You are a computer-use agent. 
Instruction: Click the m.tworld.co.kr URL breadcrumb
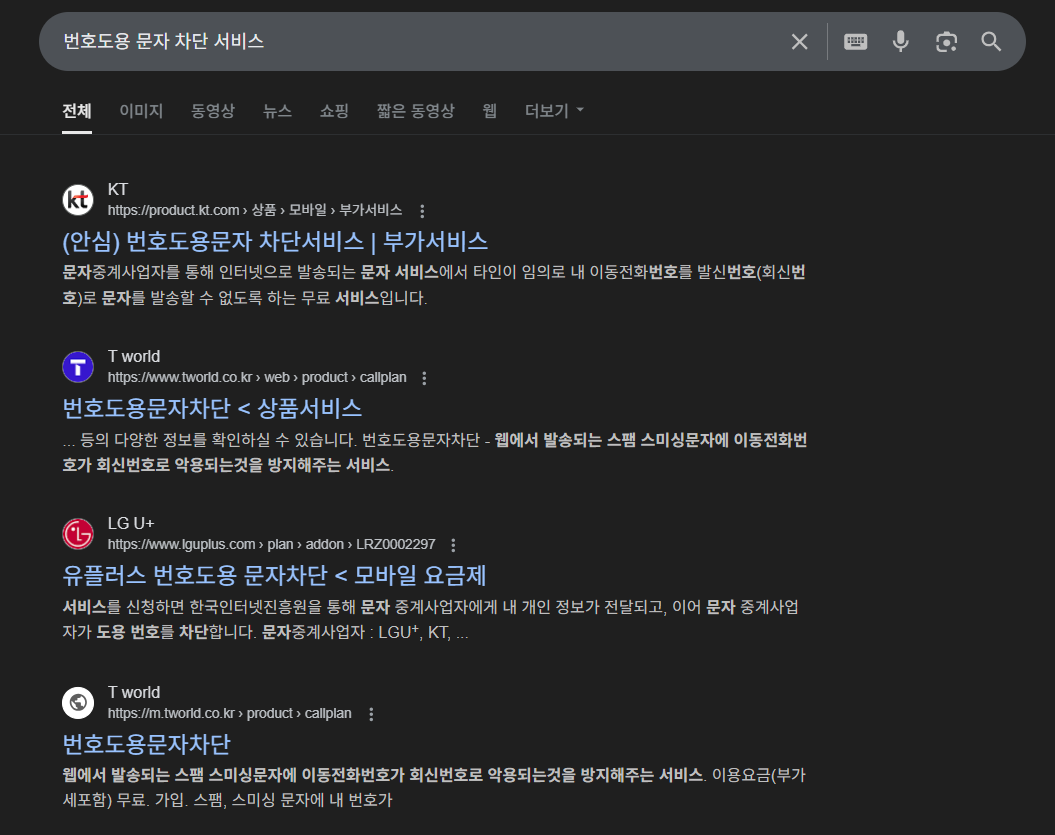click(x=229, y=713)
